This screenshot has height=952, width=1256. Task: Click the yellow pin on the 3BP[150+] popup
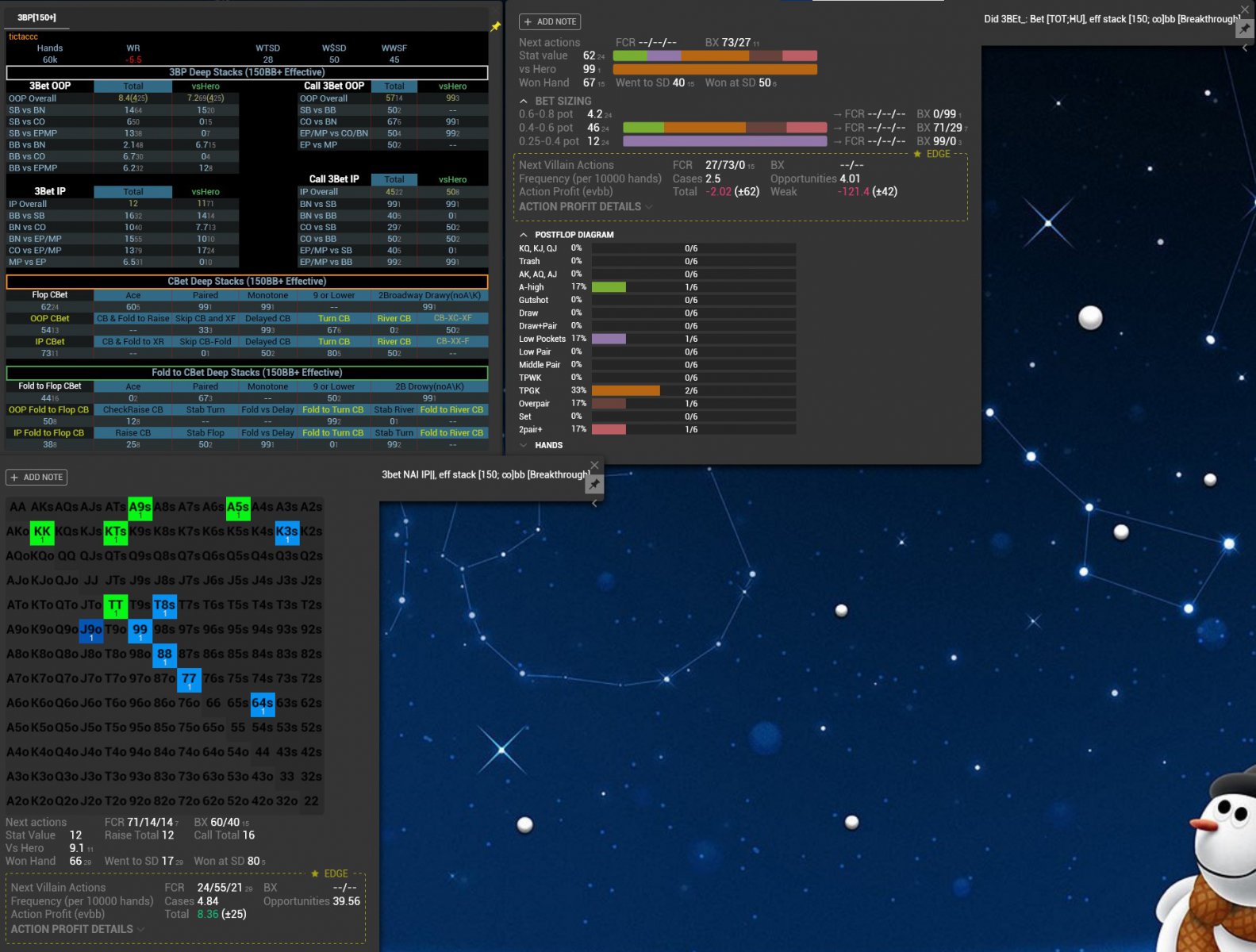495,27
